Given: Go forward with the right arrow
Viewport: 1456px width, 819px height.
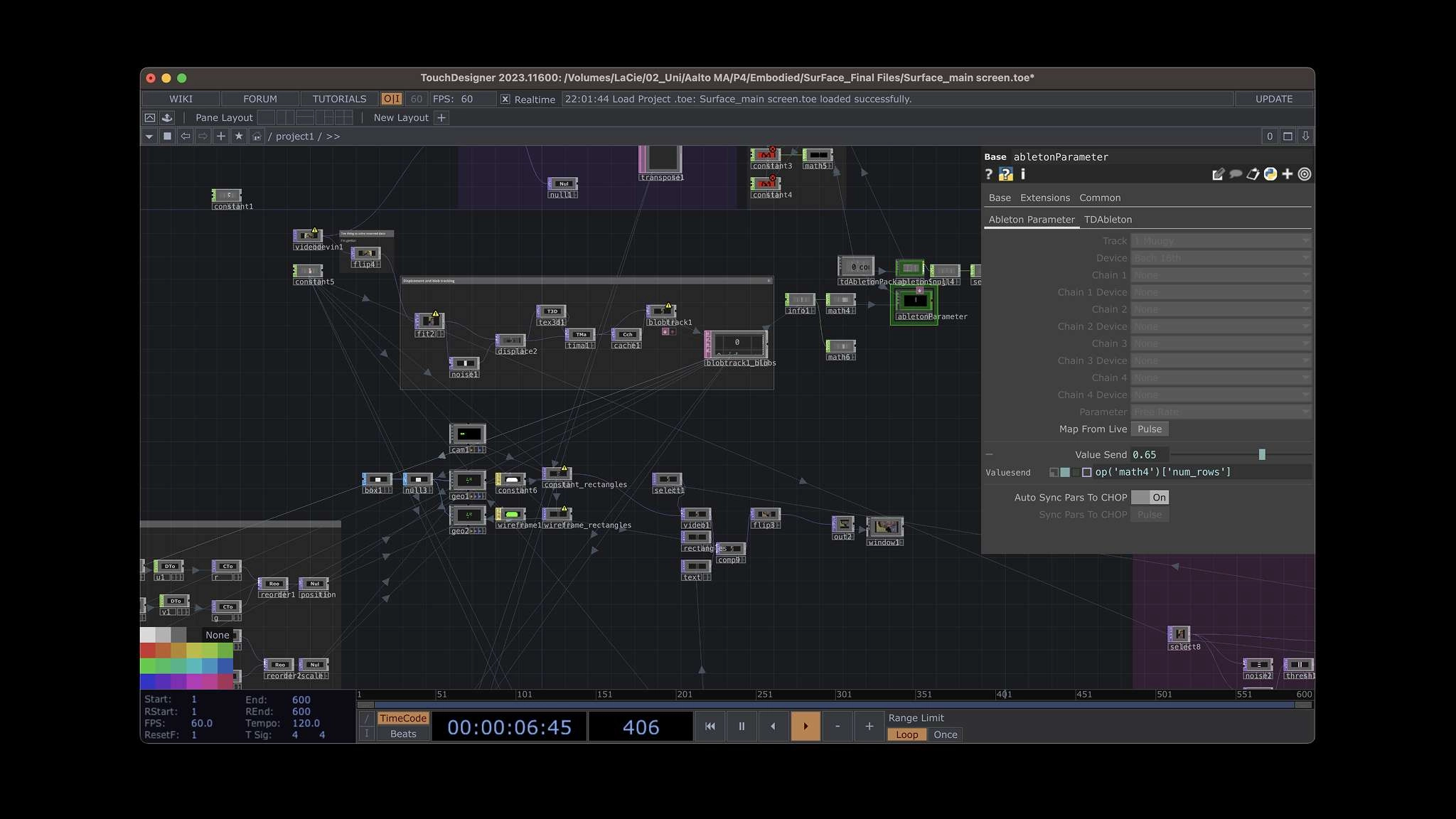Looking at the screenshot, I should click(x=203, y=136).
